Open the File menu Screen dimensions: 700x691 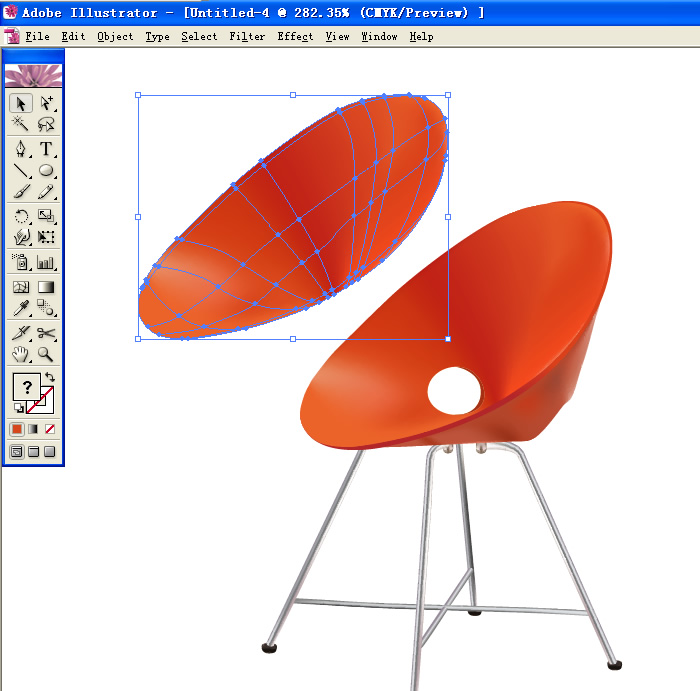[x=38, y=37]
